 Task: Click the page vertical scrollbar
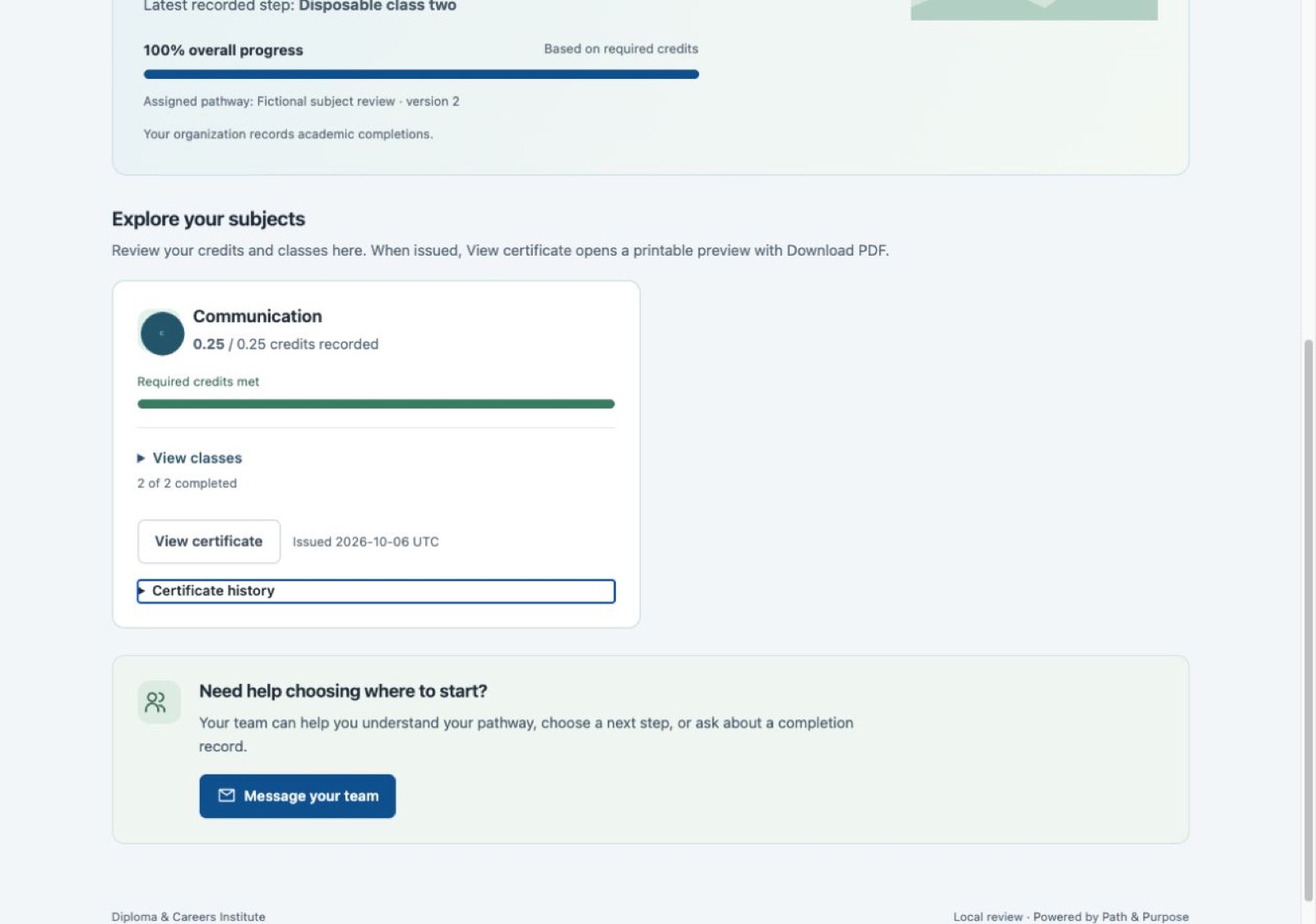1308,621
